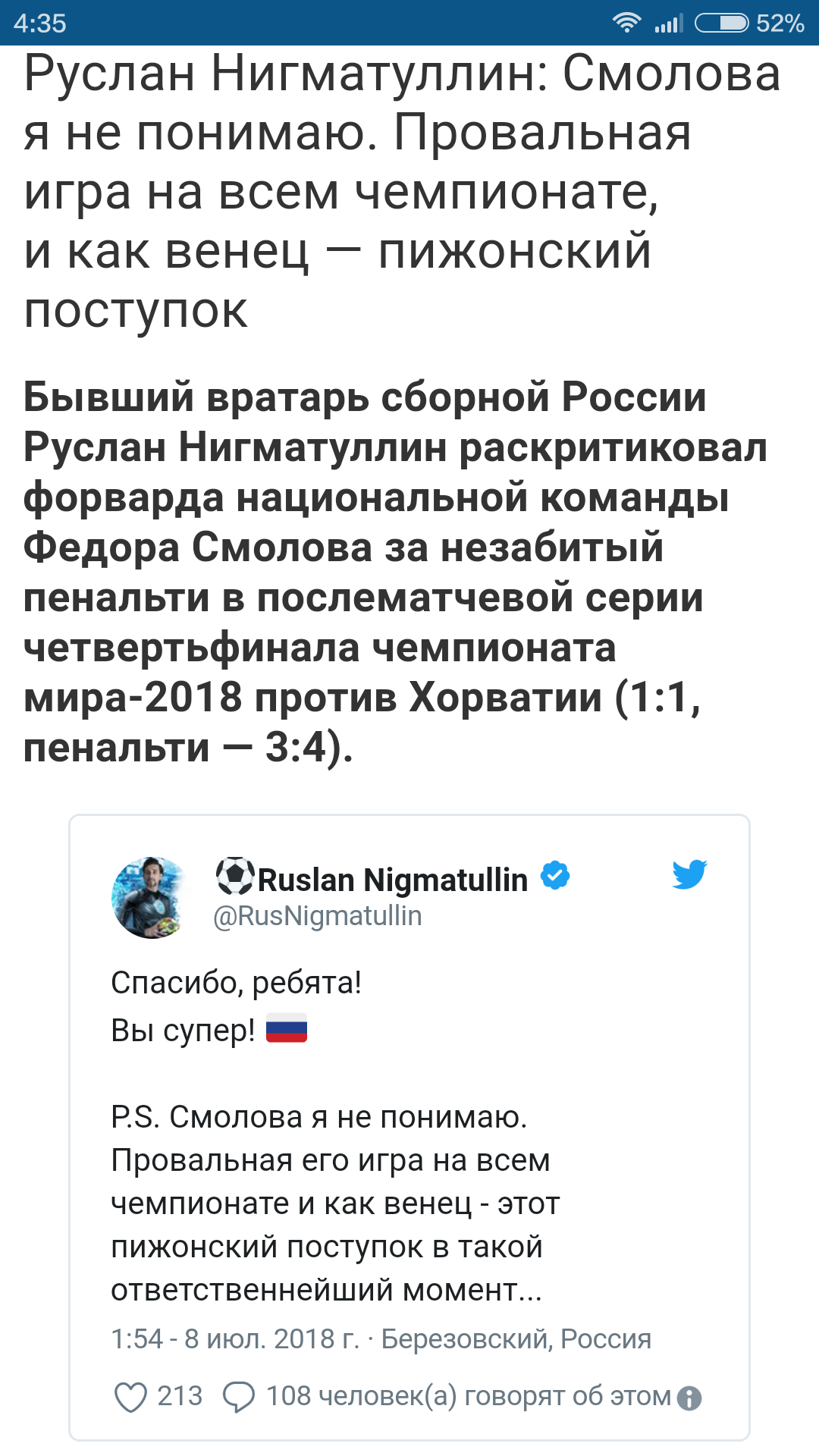Open Ruslan Nigmatullin's profile picture
The image size is (819, 1456).
click(150, 897)
